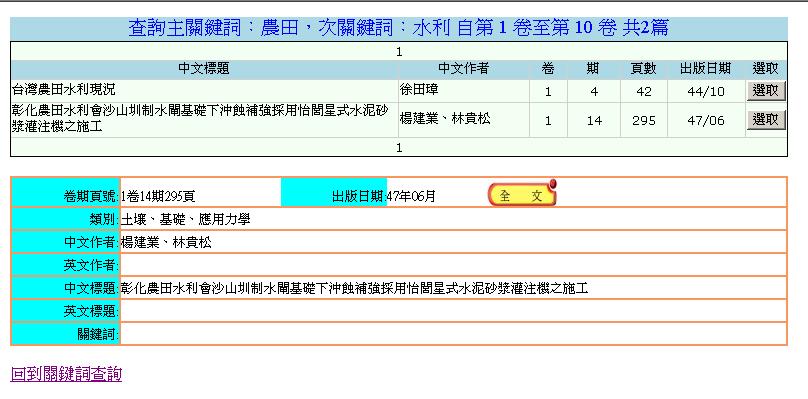Click the 中文作者 column header

click(463, 69)
